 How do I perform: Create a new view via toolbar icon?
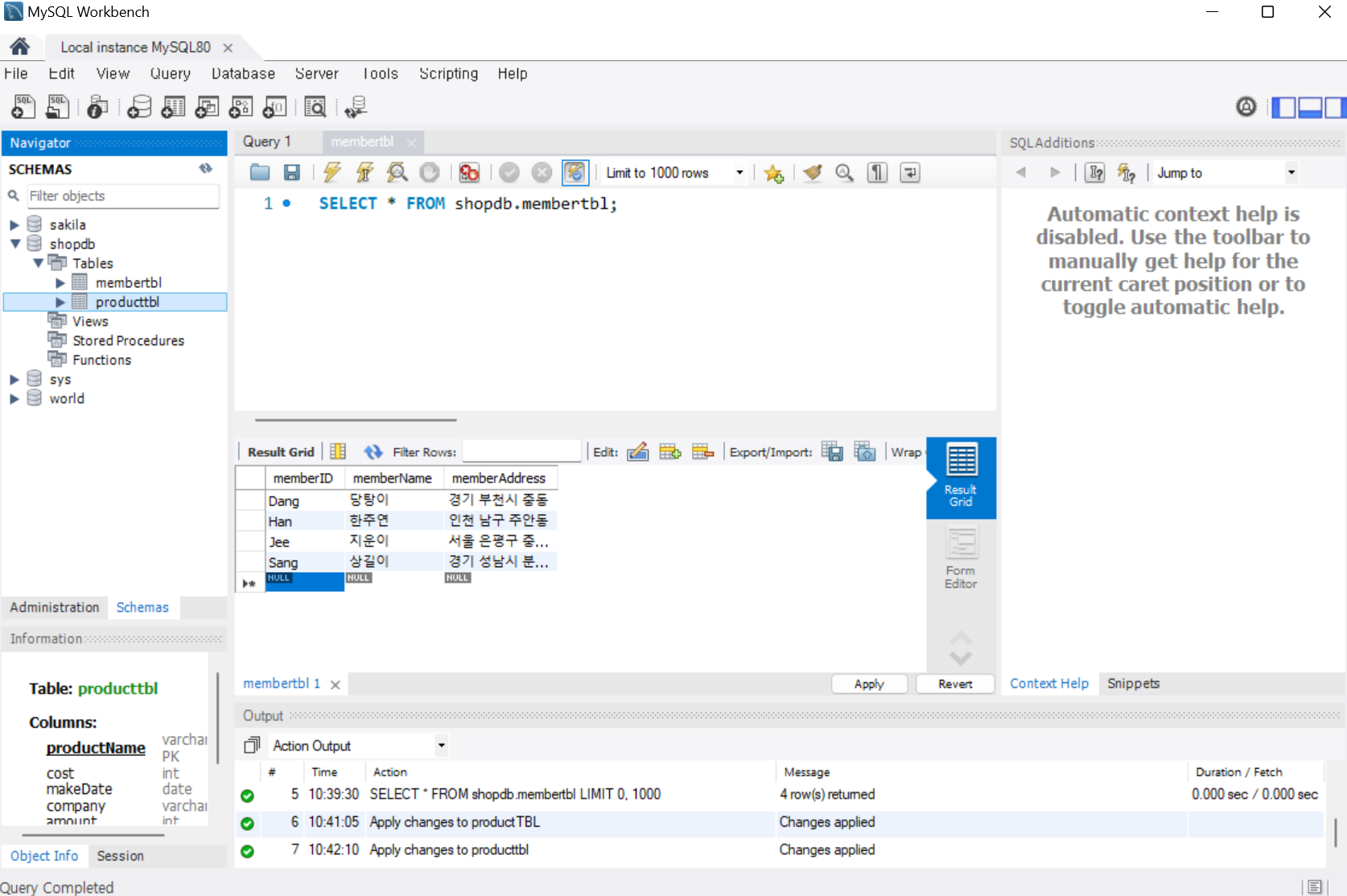click(207, 106)
